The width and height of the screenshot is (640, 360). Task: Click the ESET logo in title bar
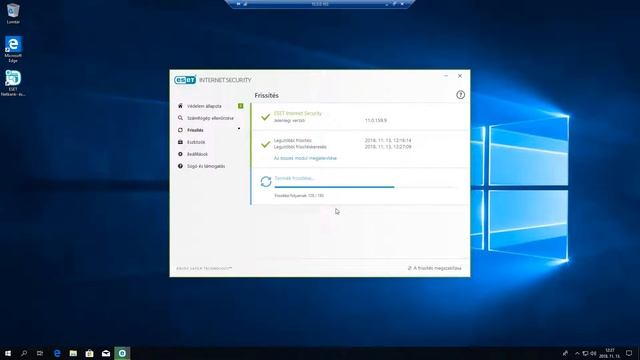pyautogui.click(x=185, y=80)
